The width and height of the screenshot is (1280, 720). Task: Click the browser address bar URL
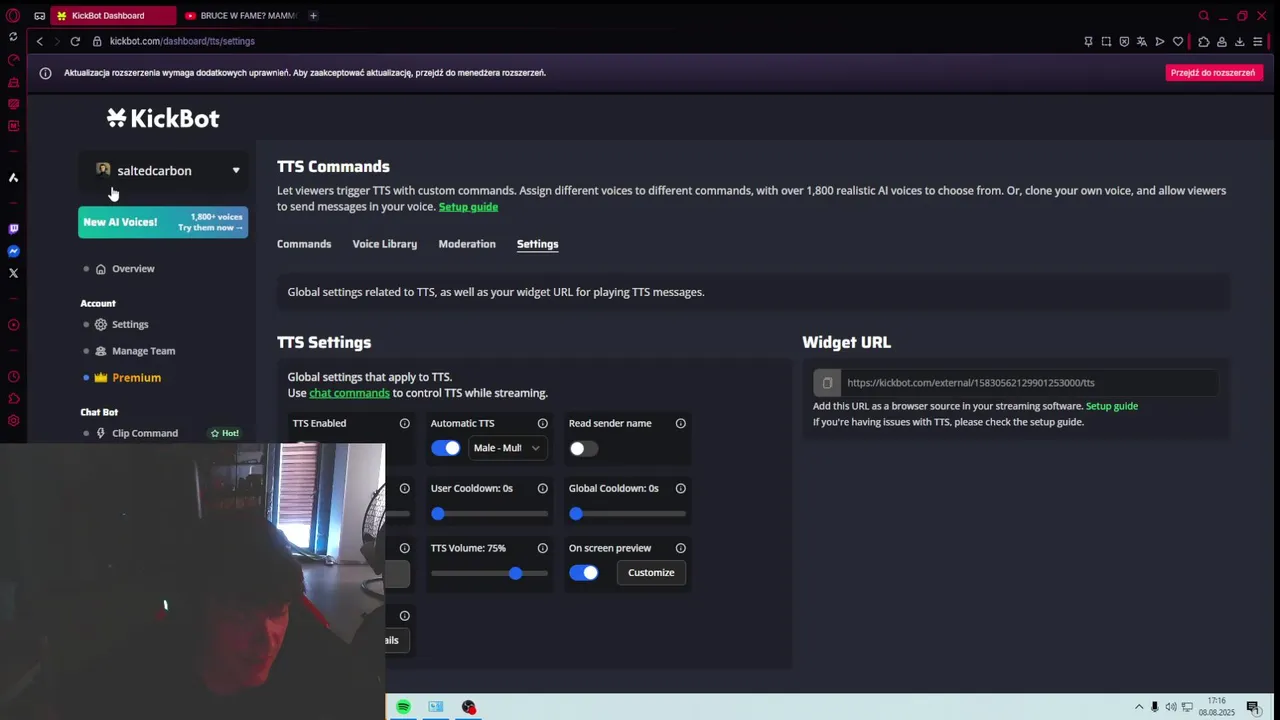click(182, 41)
